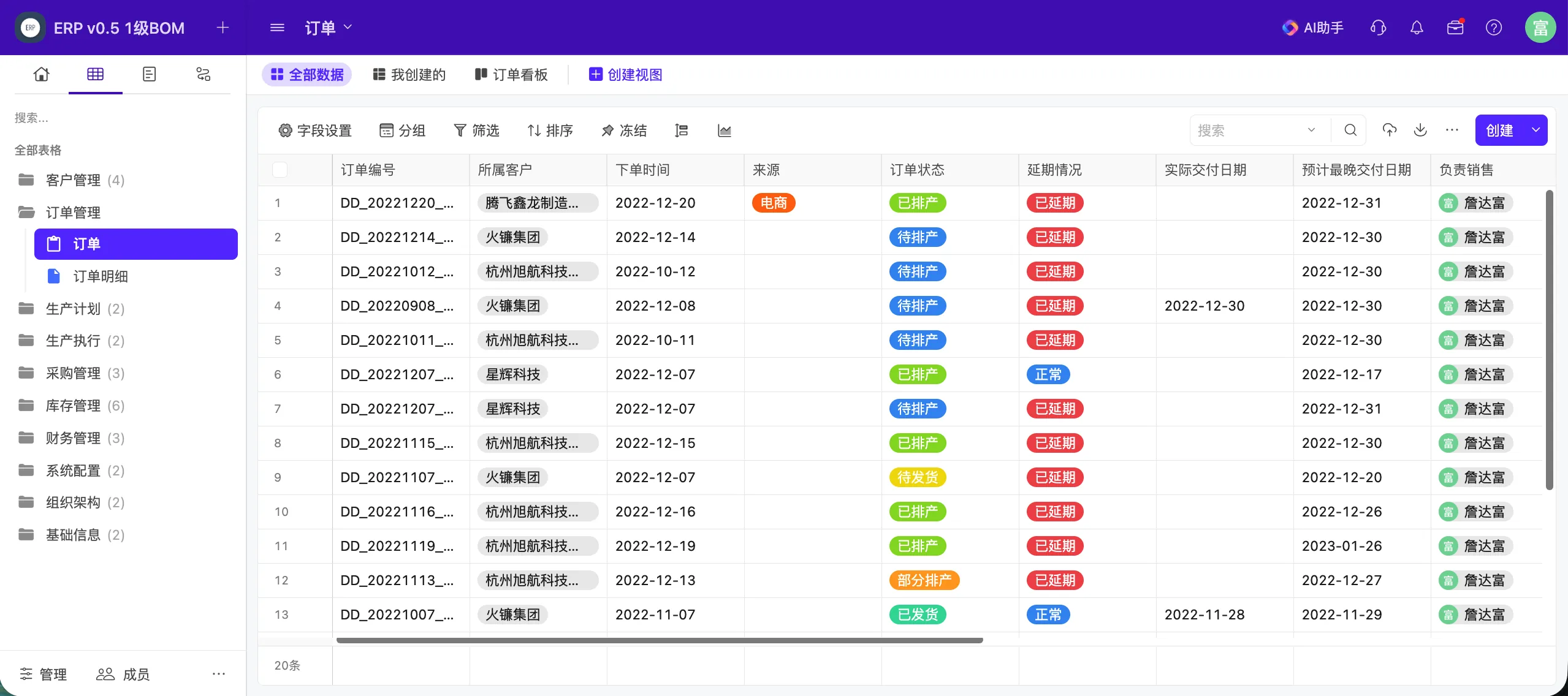The width and height of the screenshot is (1568, 696).
Task: Open 成员 members at sidebar bottom
Action: point(123,674)
